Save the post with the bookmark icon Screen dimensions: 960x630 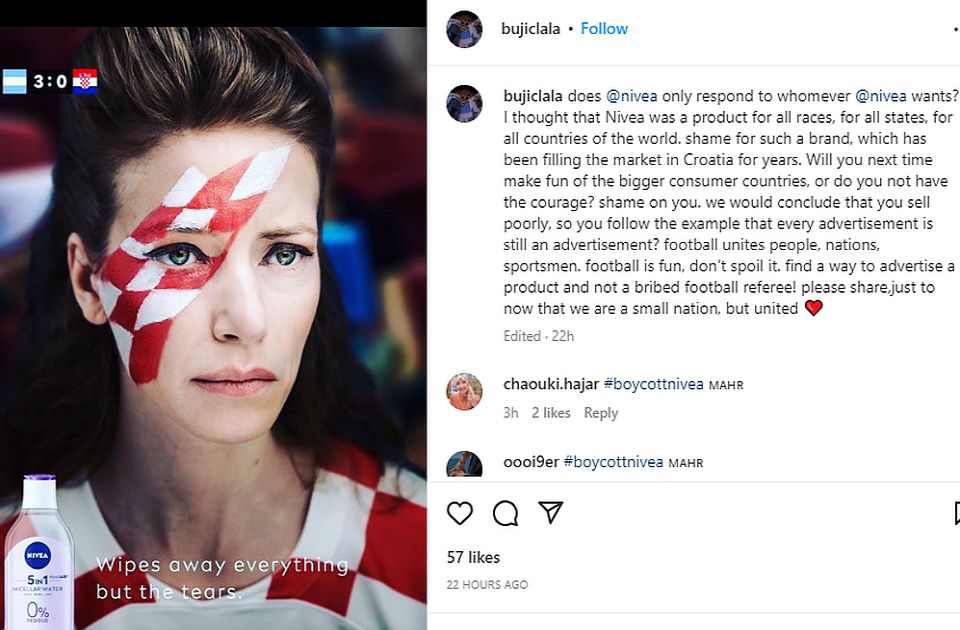(x=955, y=513)
